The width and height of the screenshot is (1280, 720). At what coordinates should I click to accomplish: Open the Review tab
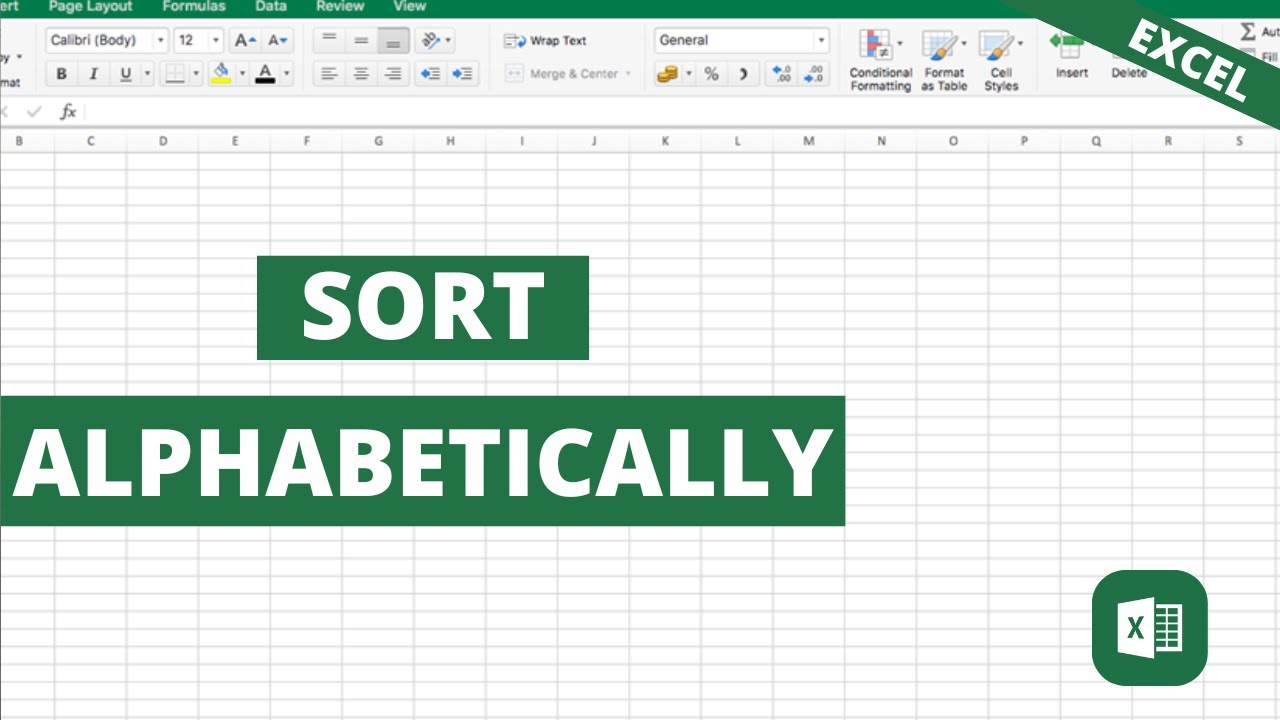(340, 7)
